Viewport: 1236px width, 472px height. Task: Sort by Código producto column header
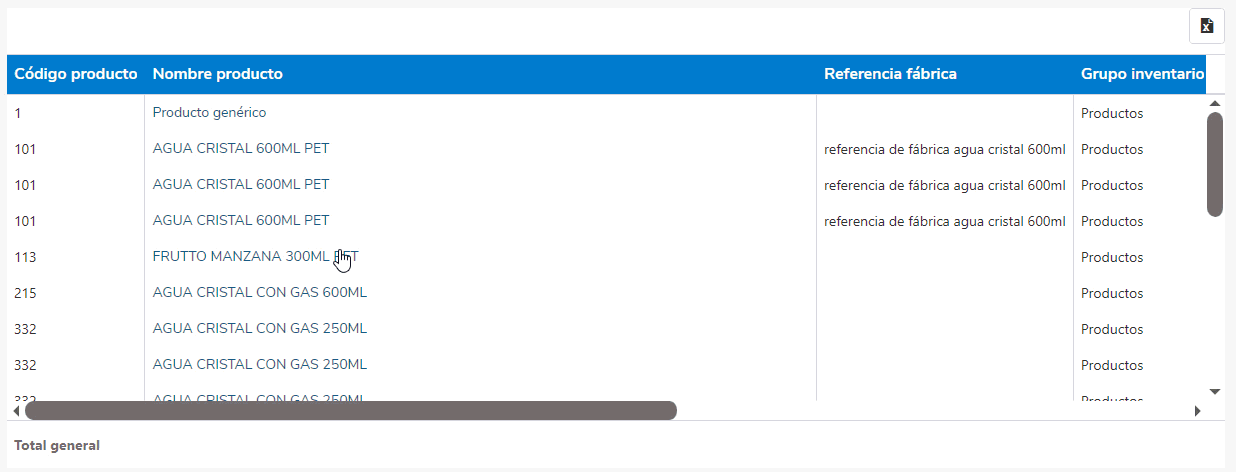point(76,74)
